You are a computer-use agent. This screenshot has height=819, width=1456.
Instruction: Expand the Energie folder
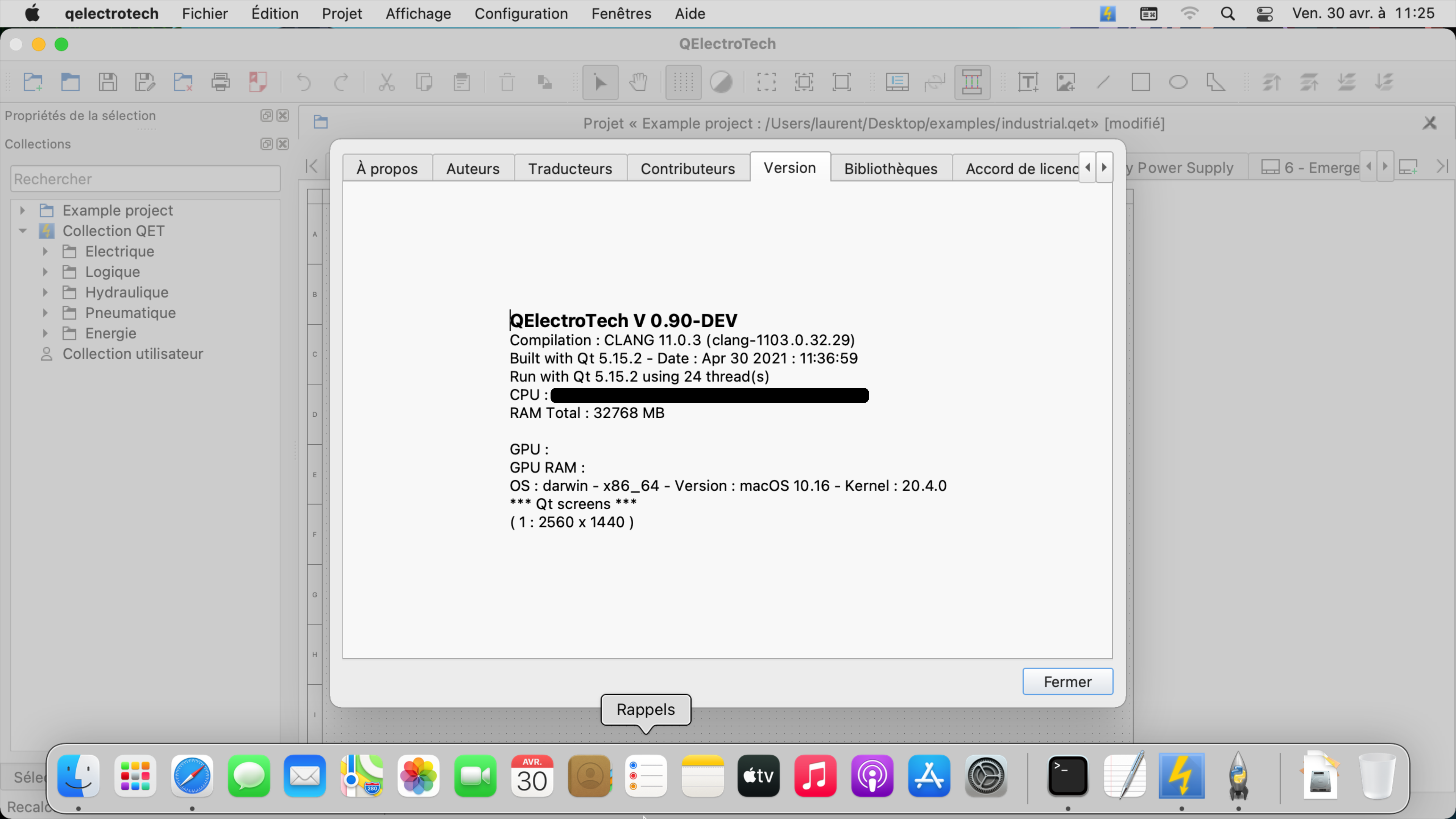[45, 333]
